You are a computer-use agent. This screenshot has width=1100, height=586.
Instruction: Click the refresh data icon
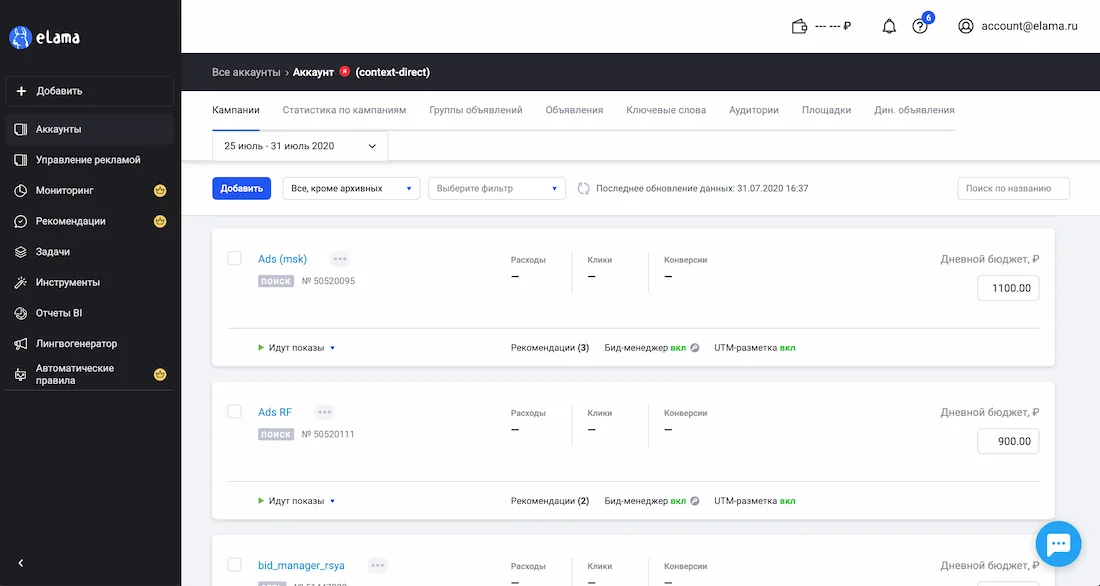[x=583, y=188]
